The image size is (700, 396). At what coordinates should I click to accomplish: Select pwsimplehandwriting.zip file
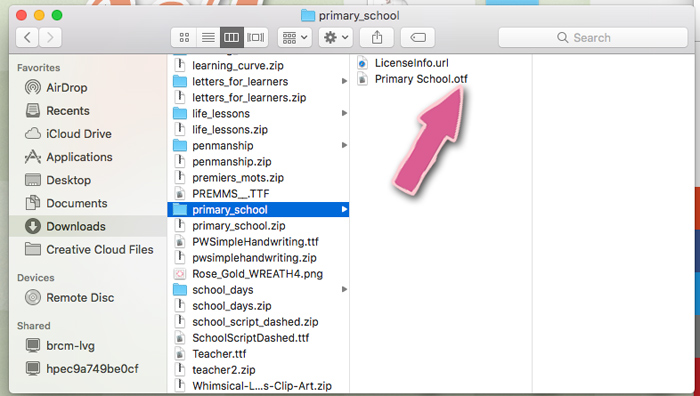(x=258, y=258)
